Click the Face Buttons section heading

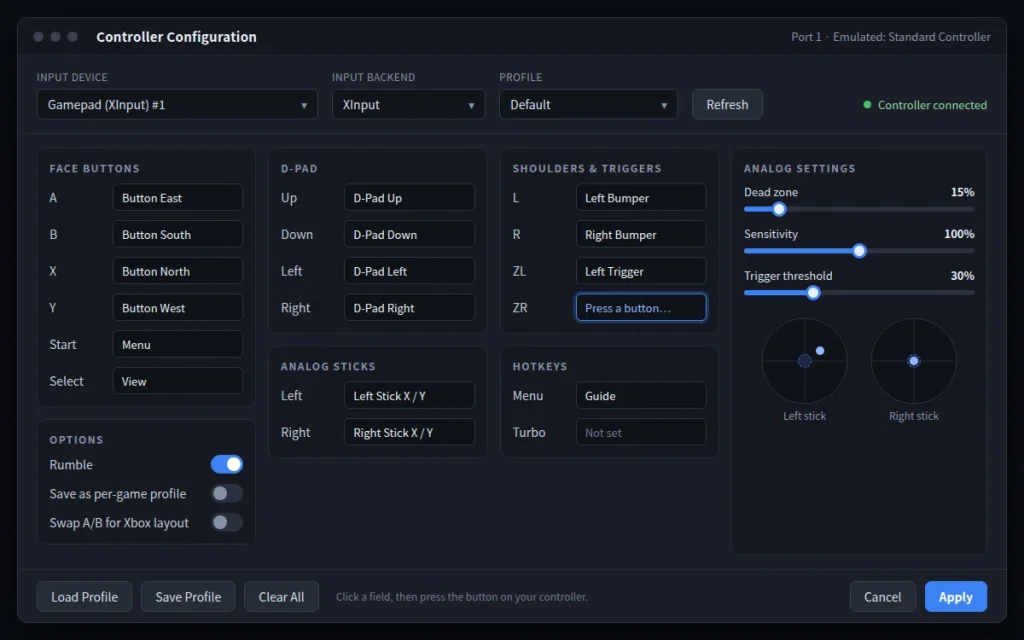tap(94, 168)
